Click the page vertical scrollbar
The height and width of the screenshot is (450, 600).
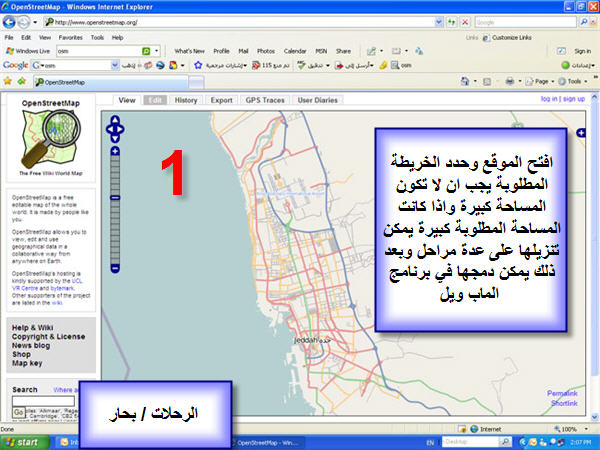pyautogui.click(x=595, y=256)
